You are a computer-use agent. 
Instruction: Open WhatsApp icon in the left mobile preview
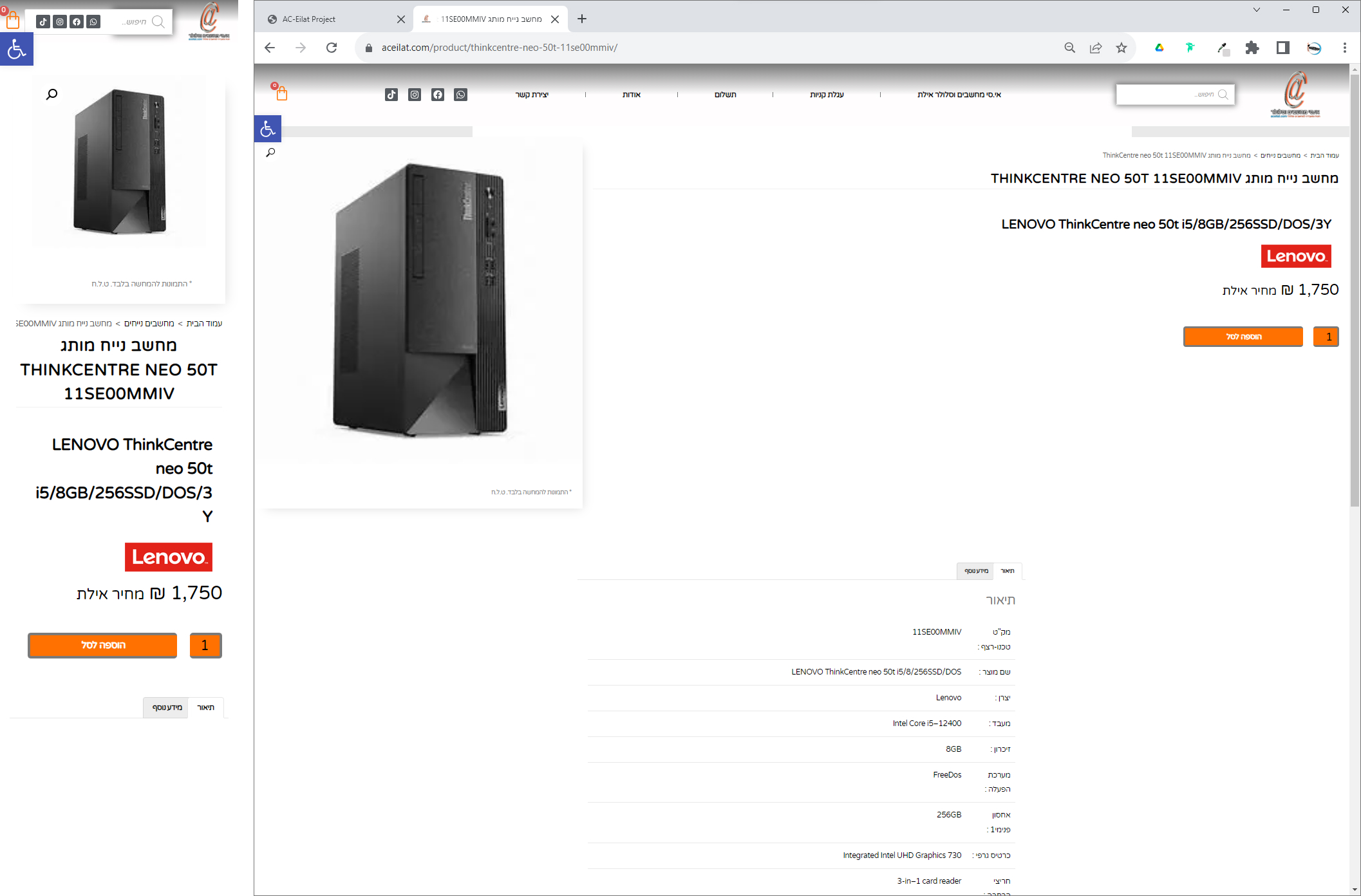93,22
